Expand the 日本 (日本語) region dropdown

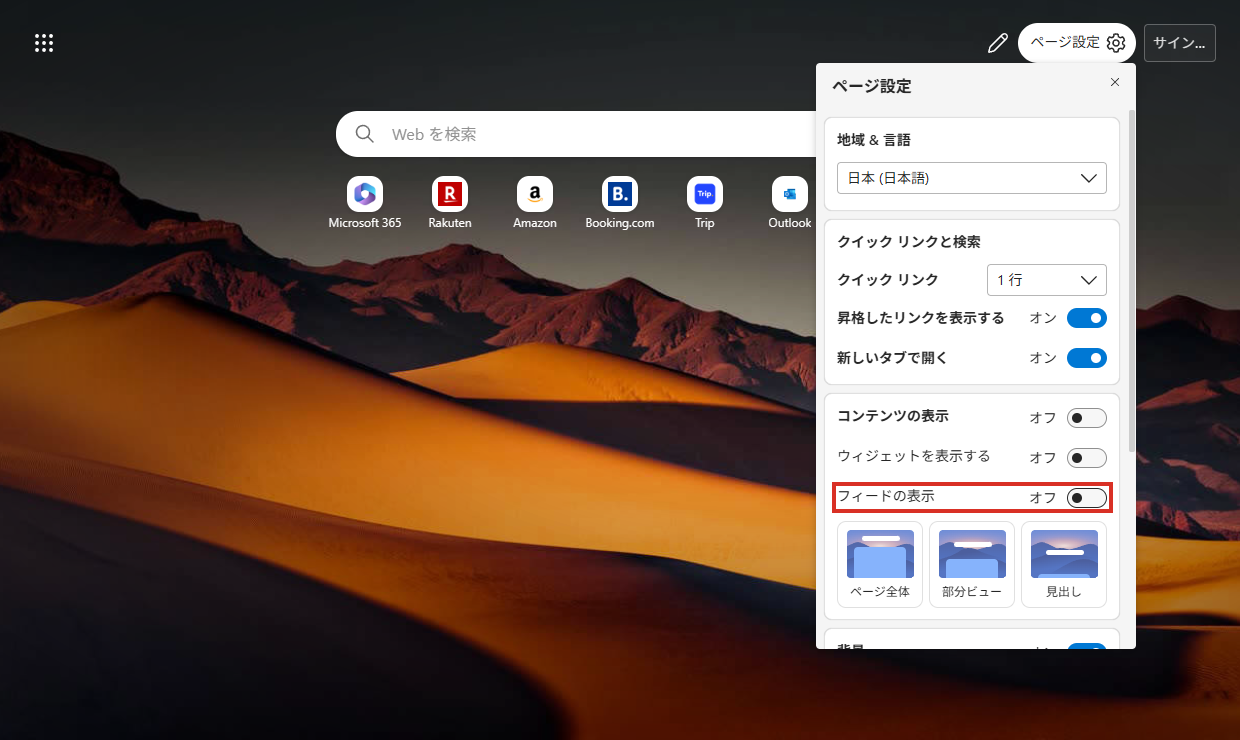[972, 178]
